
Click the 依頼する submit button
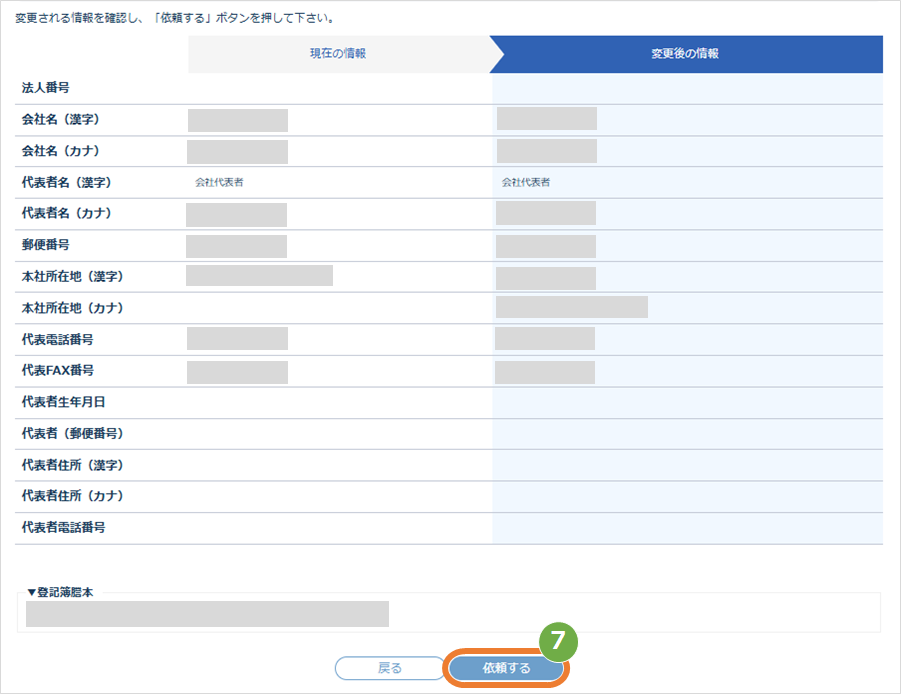[x=506, y=668]
